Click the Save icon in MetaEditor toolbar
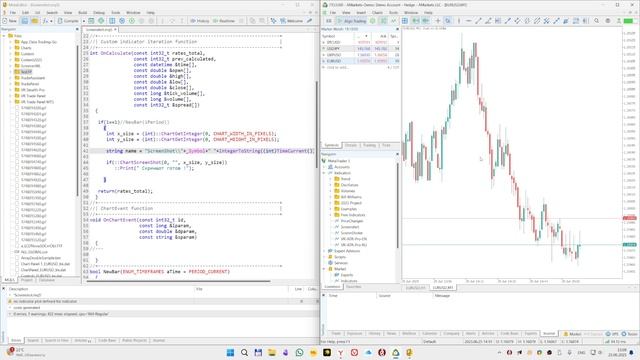This screenshot has height=360, width=640. pos(24,21)
